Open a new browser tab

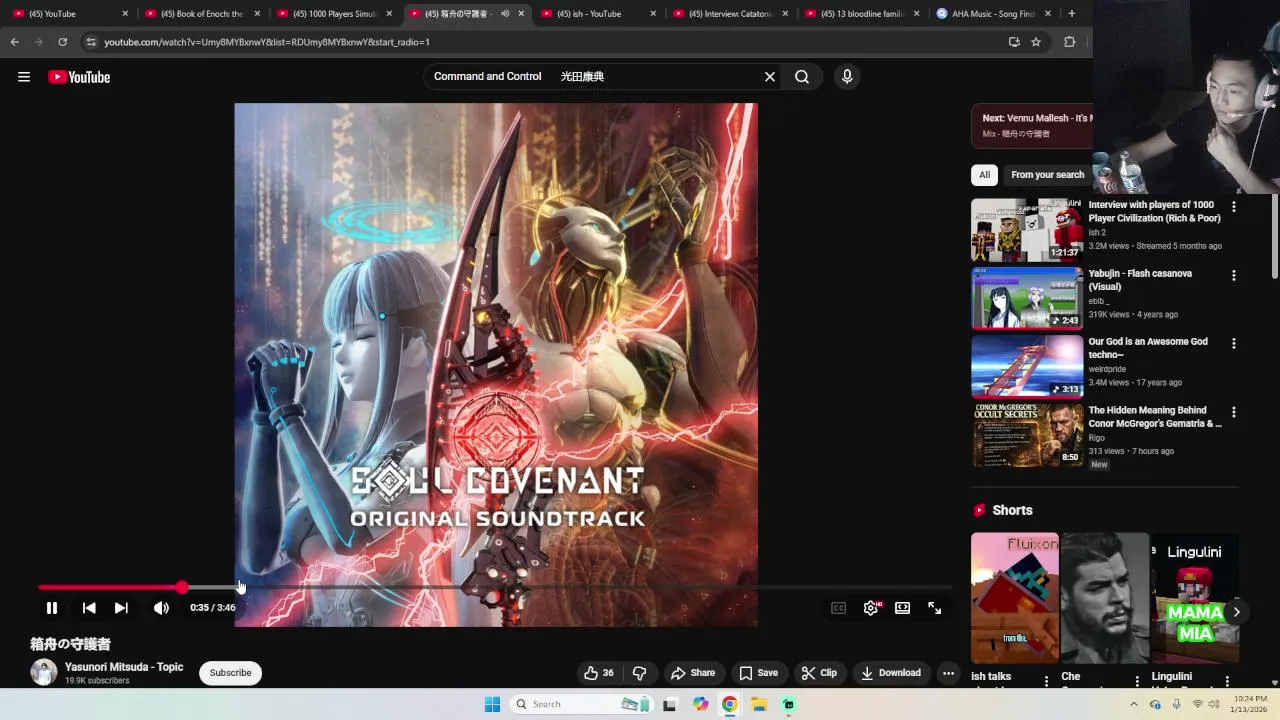click(x=1071, y=14)
